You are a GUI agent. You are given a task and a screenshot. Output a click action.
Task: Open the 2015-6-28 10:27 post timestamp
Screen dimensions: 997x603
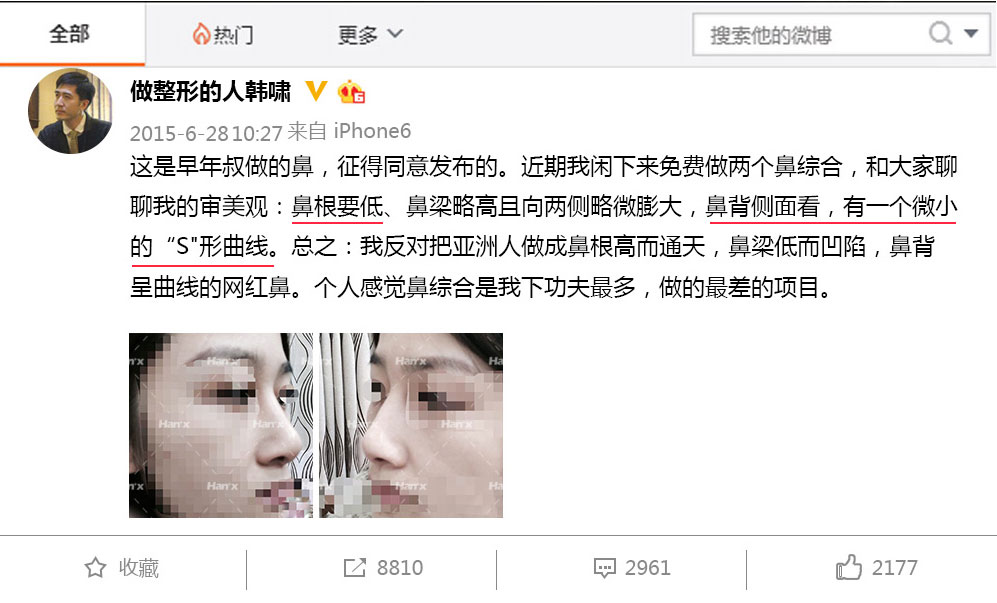point(206,133)
